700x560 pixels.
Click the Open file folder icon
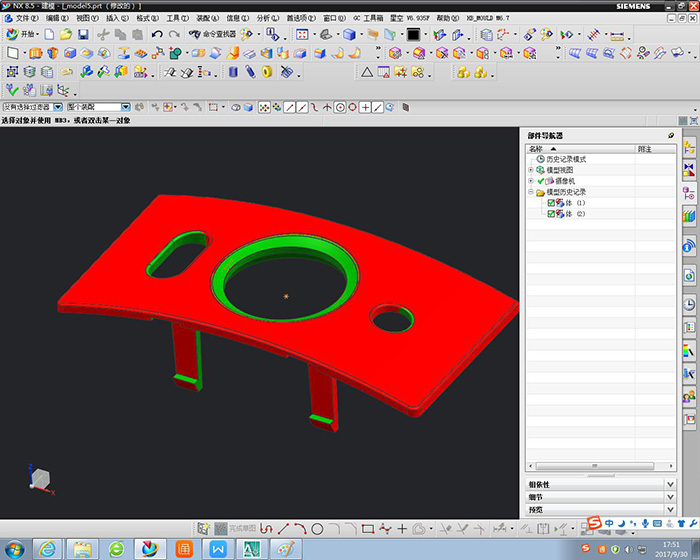[x=66, y=34]
